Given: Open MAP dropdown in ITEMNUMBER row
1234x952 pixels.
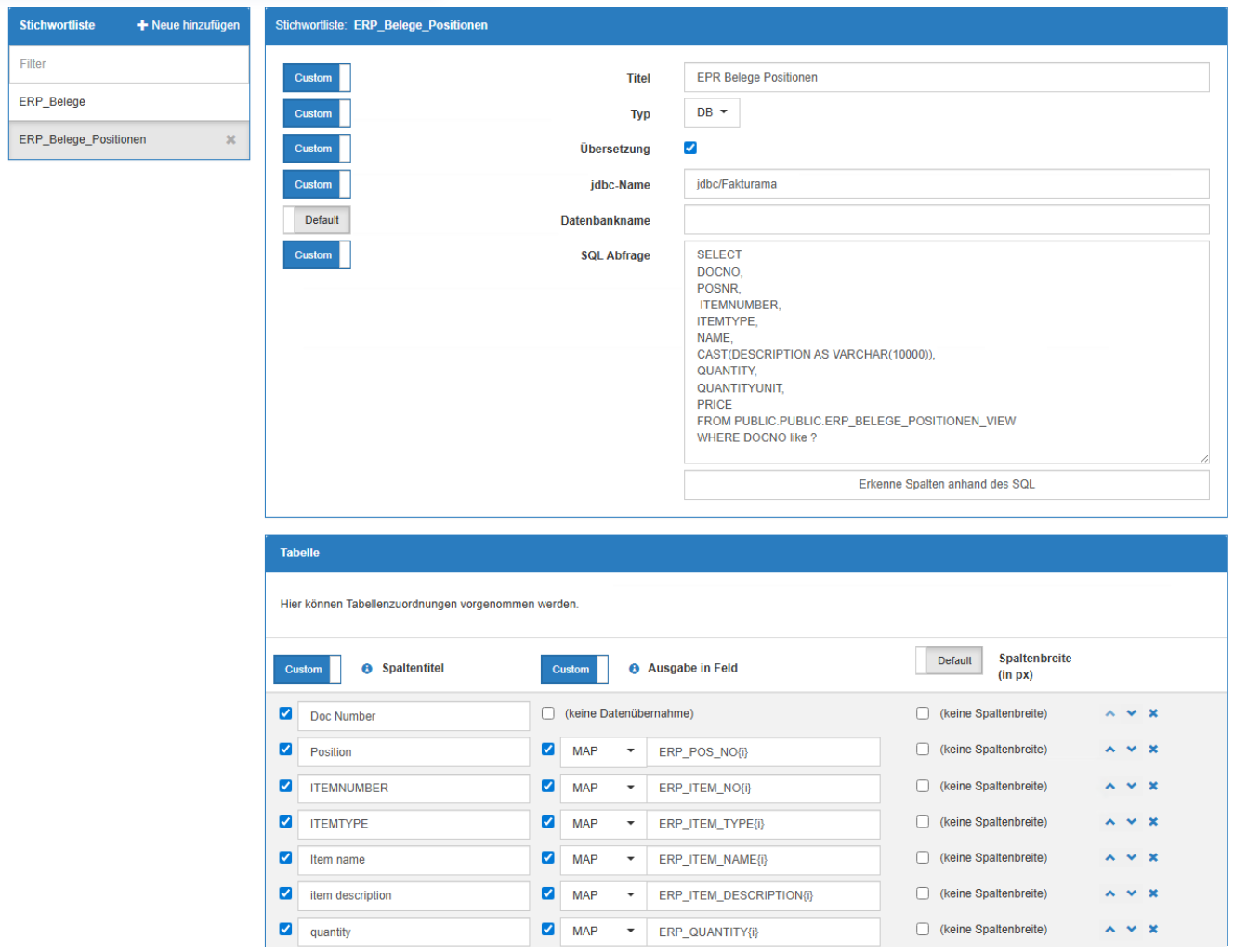Looking at the screenshot, I should pos(603,788).
